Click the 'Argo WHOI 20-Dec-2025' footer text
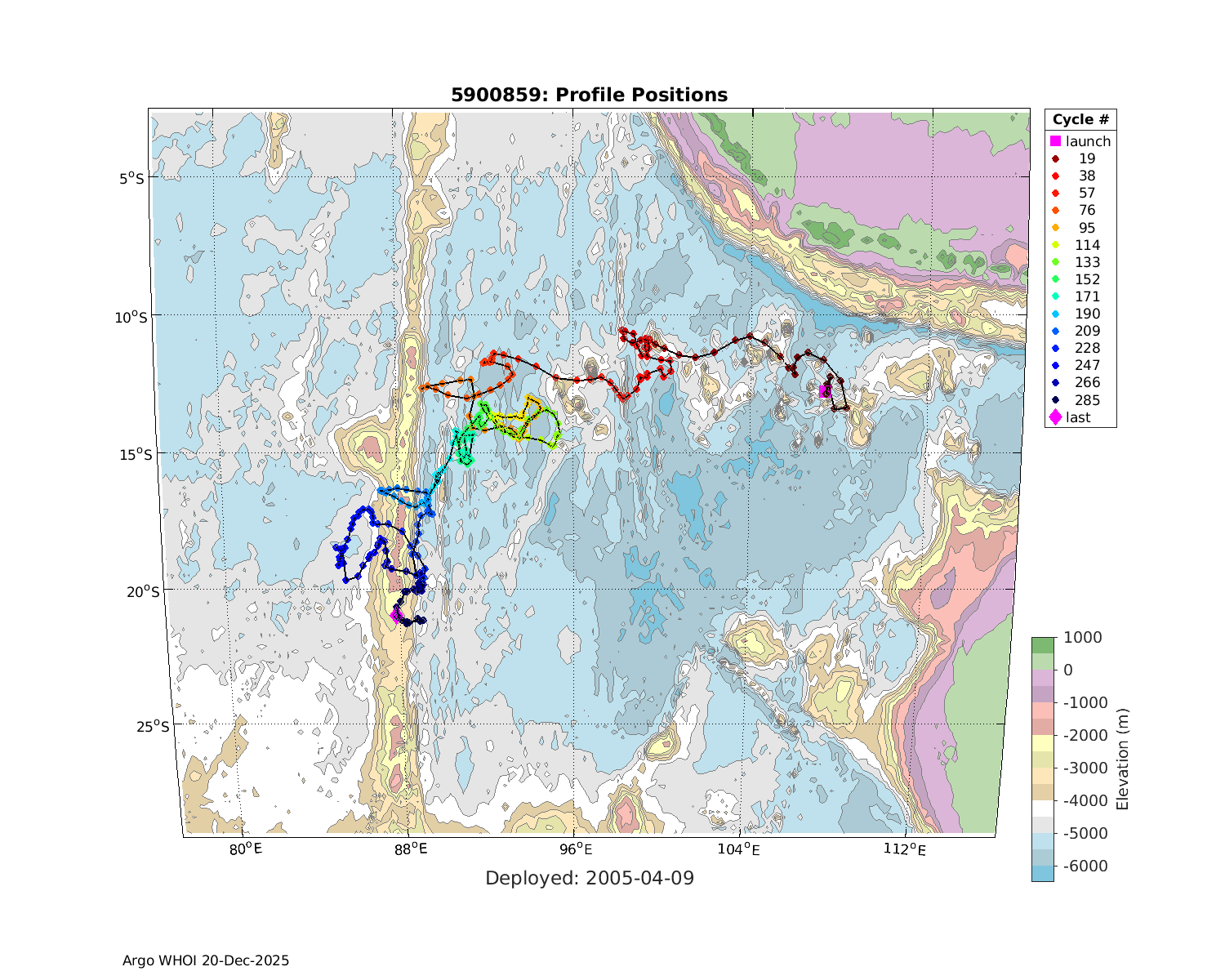The image size is (1225, 980). click(206, 960)
